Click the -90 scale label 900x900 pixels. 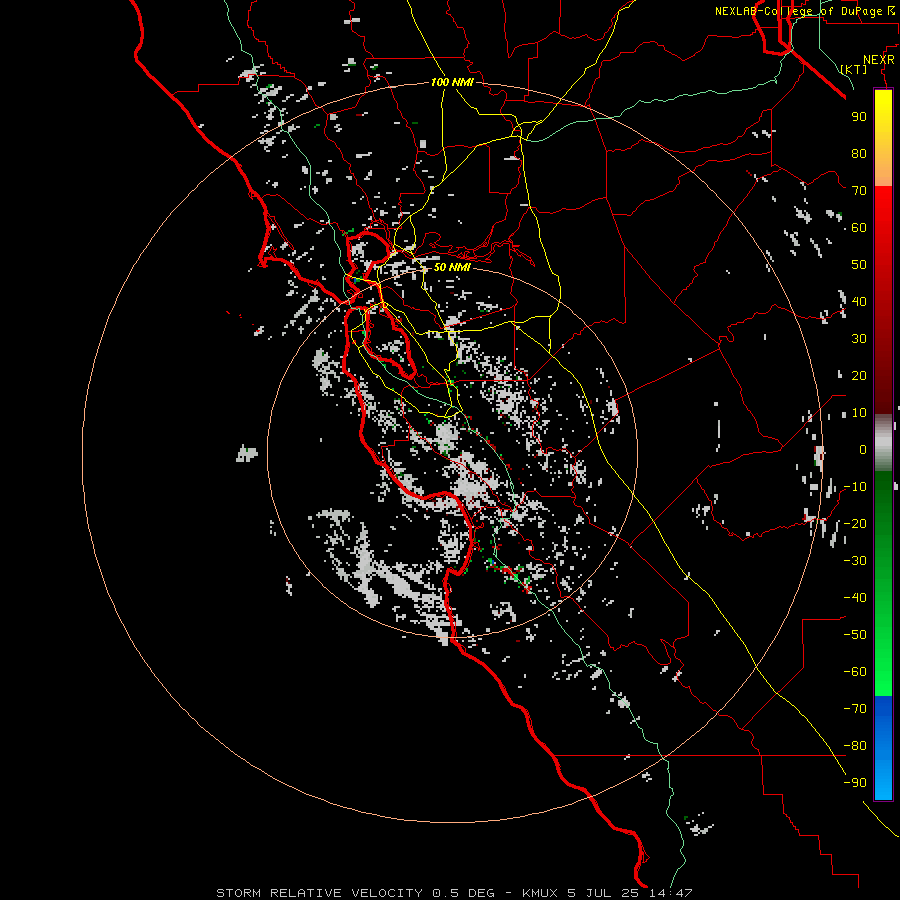[855, 782]
